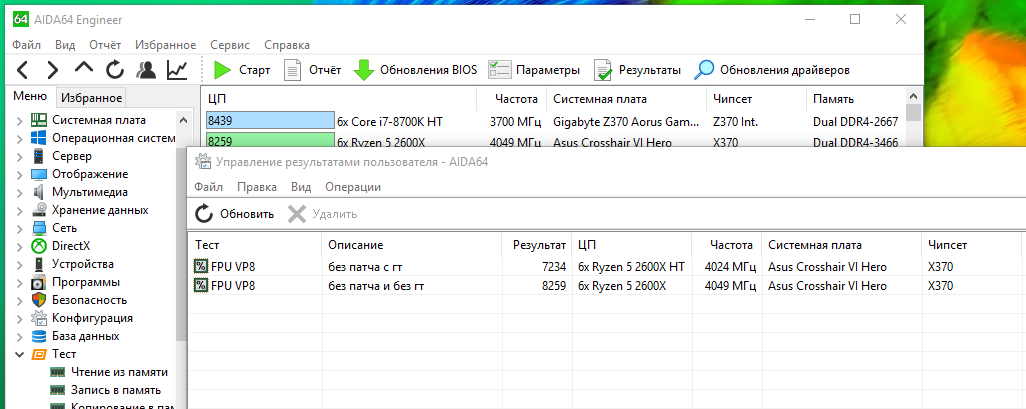Click Обновления драйверов toolbar button
Viewport: 1026px width, 409px height.
(772, 70)
